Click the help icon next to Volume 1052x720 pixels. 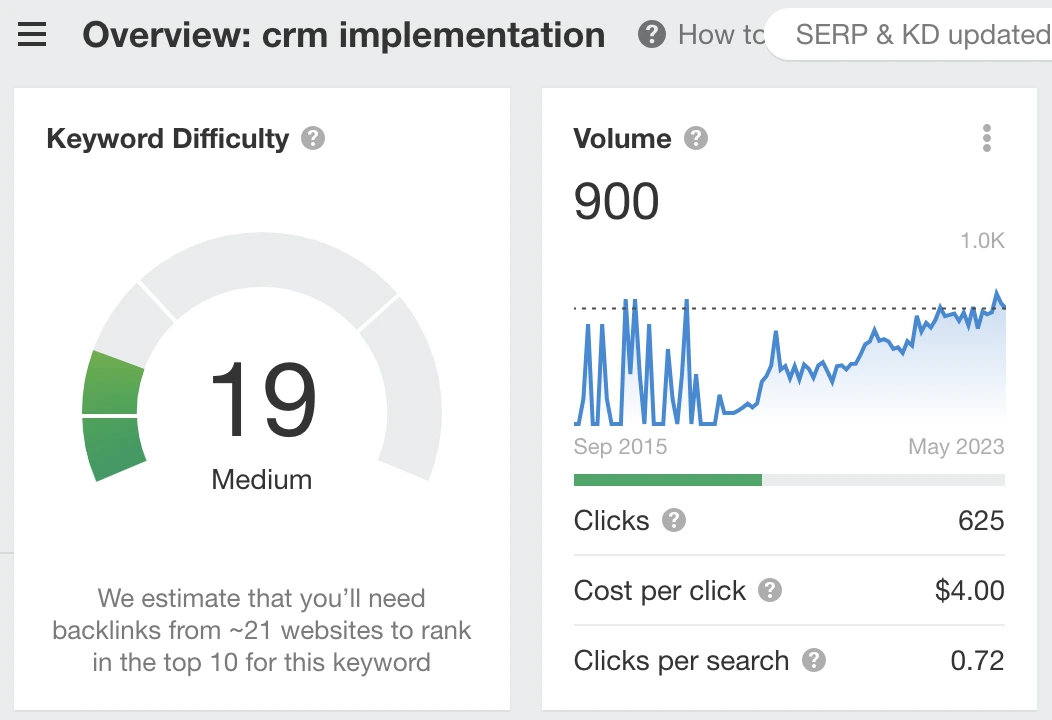tap(695, 138)
